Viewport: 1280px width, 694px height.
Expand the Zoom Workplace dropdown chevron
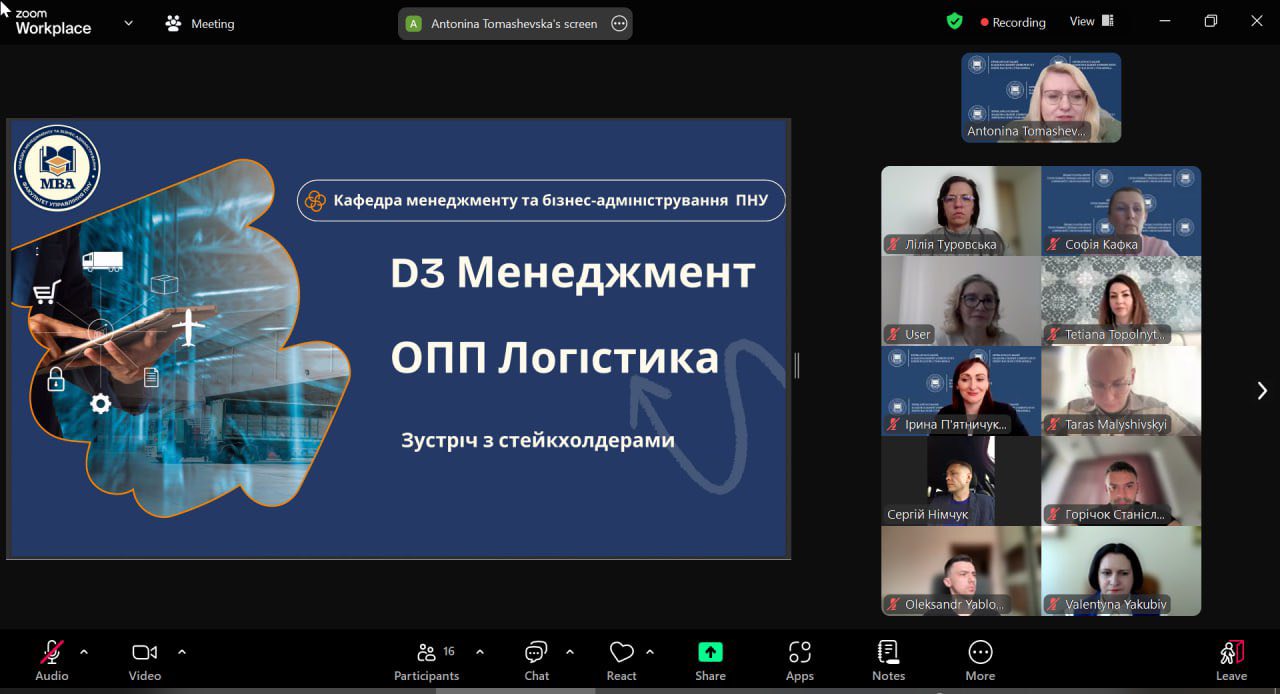[128, 23]
